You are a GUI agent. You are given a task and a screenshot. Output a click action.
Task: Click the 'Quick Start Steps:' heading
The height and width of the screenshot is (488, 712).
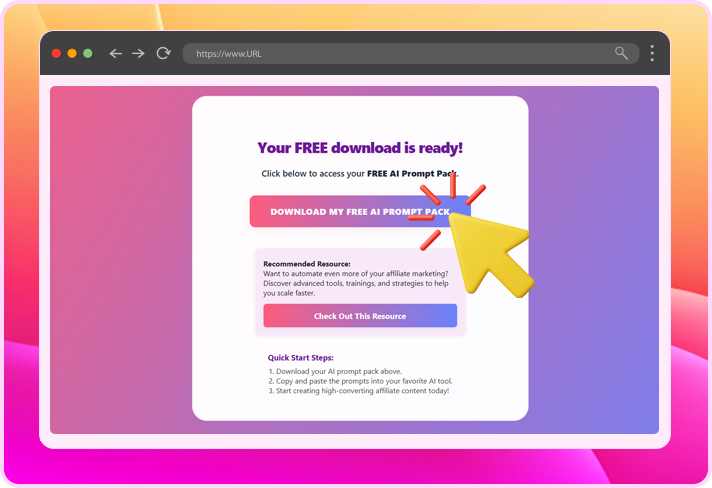(x=301, y=357)
